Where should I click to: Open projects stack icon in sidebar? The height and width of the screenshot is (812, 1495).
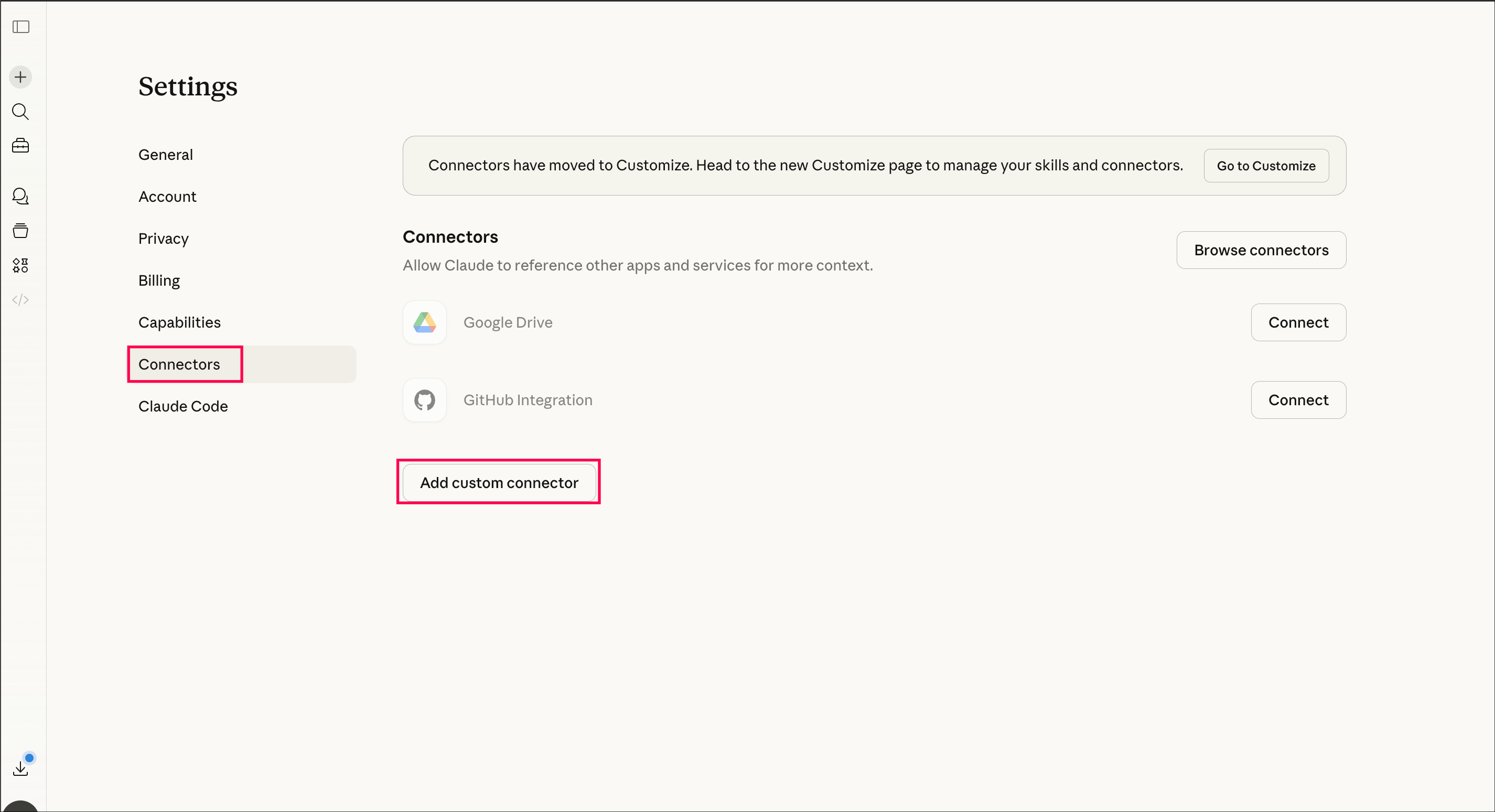tap(20, 231)
